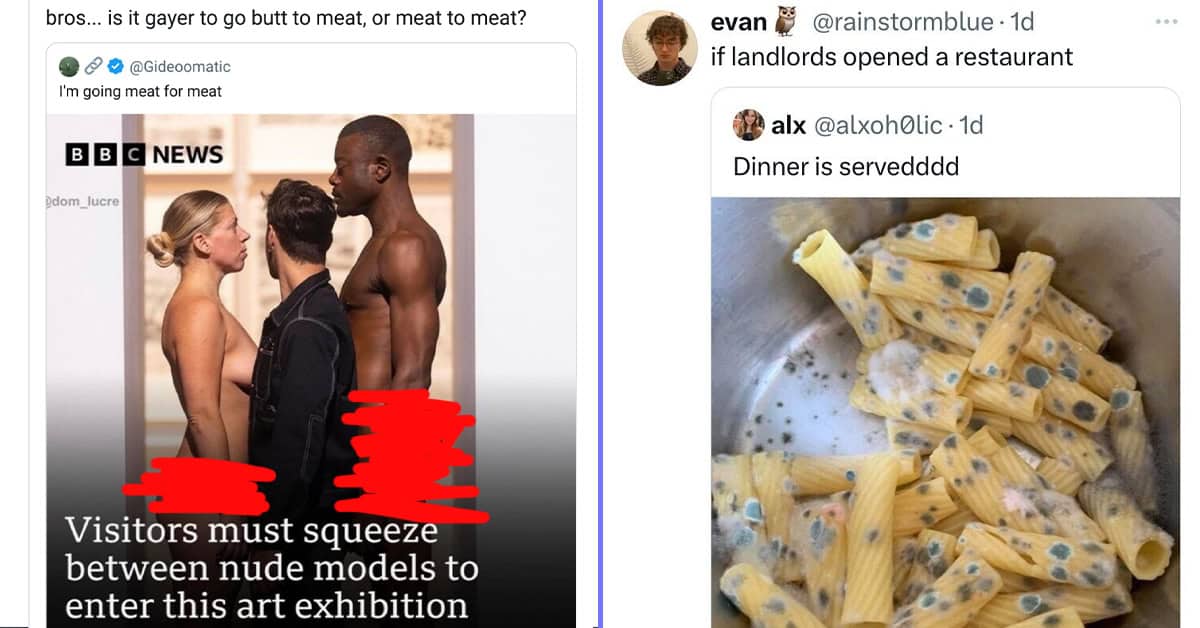The width and height of the screenshot is (1200, 628).
Task: Click the small alx profile avatar
Action: (748, 125)
